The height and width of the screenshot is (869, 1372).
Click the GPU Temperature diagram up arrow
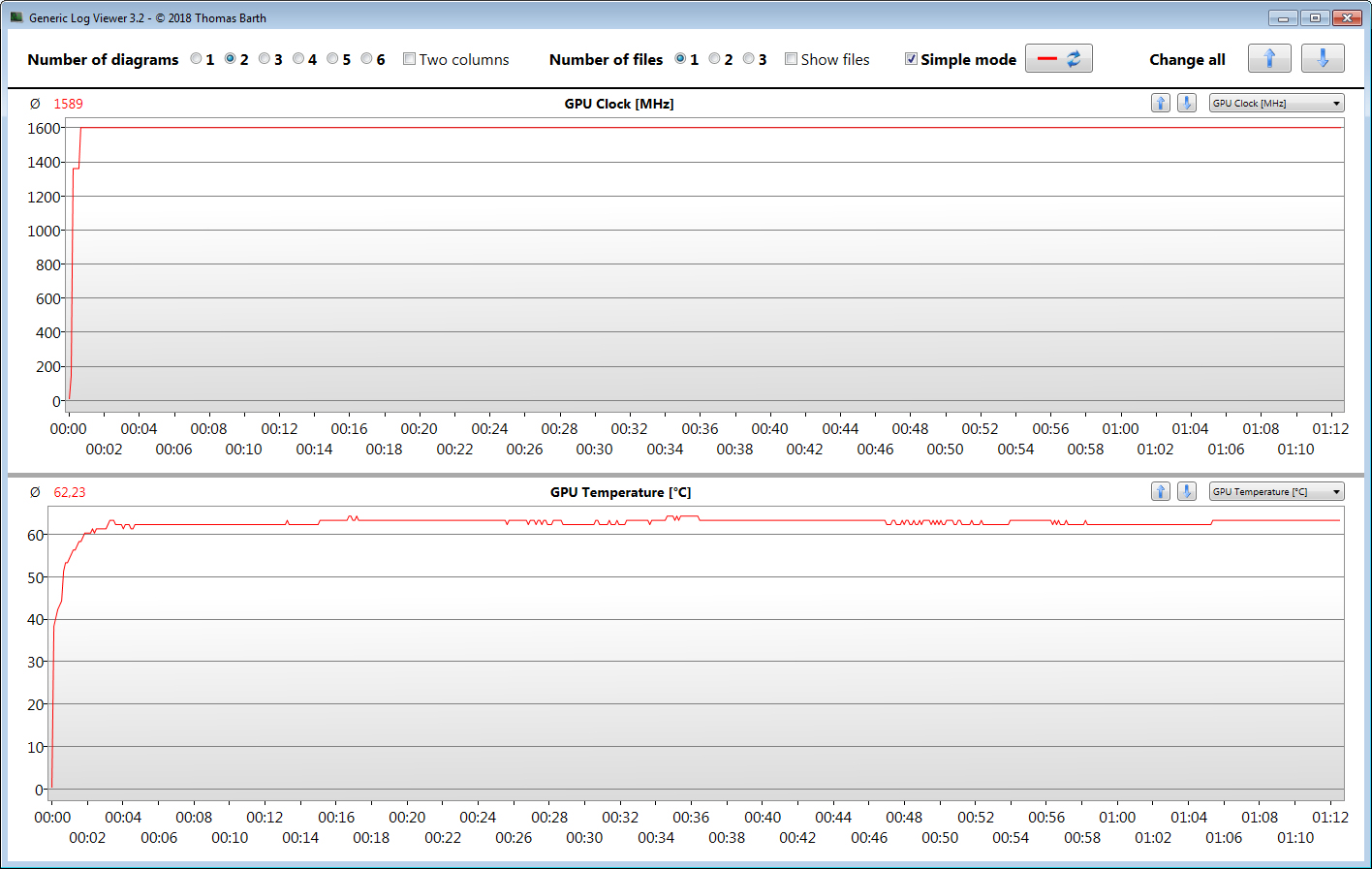tap(1161, 491)
